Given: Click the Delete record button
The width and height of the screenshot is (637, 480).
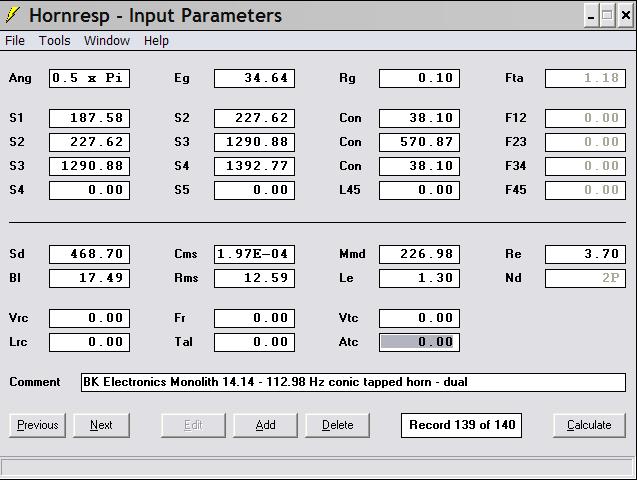Looking at the screenshot, I should point(338,425).
